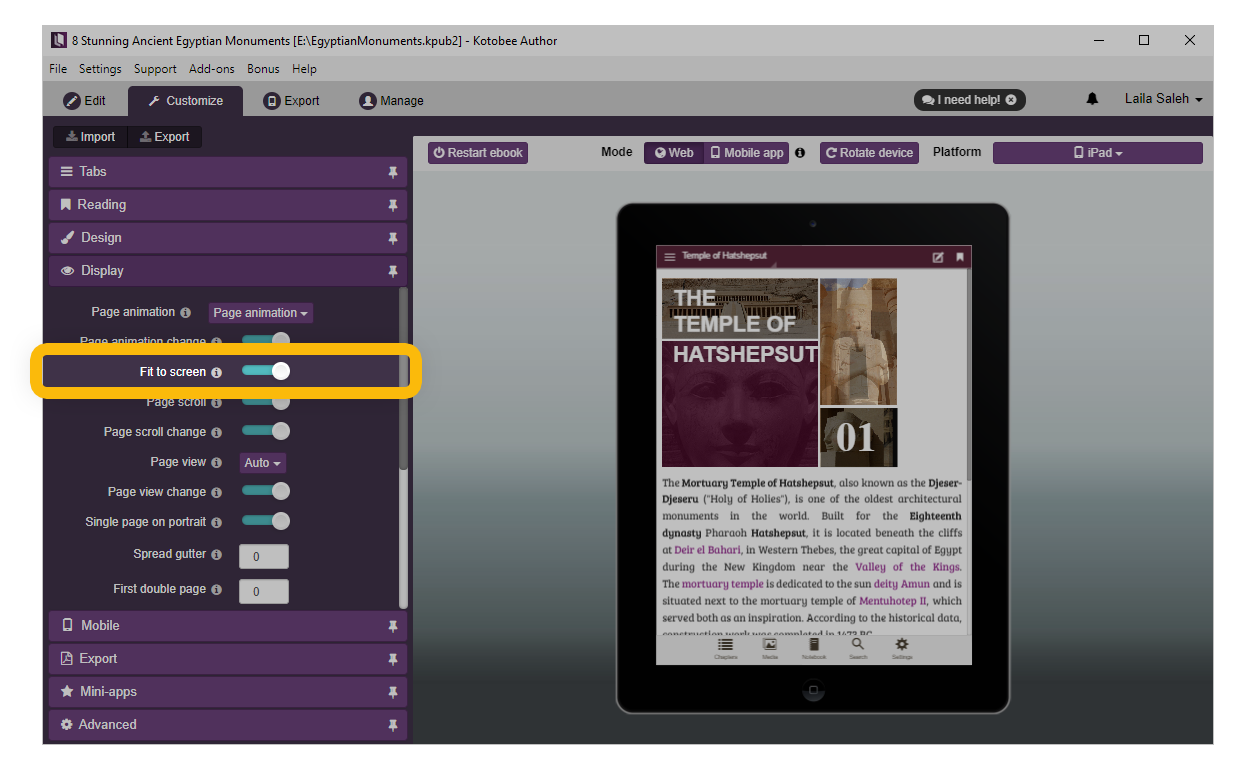Click I need help! button
Screen dimensions: 1250x770
click(970, 100)
